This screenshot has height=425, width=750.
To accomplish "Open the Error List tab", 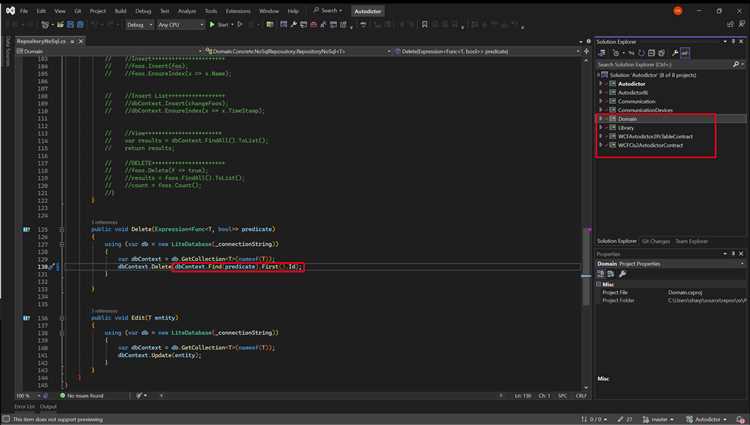I will (24, 407).
